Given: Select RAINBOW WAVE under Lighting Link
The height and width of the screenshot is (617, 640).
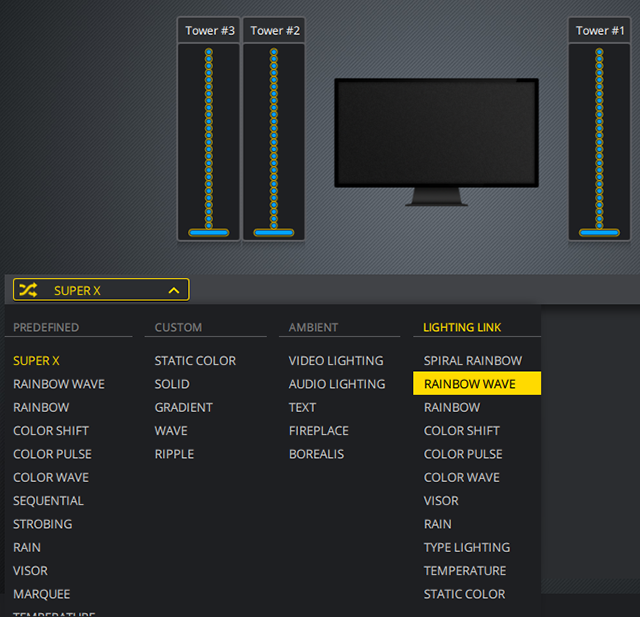Looking at the screenshot, I should (x=470, y=384).
